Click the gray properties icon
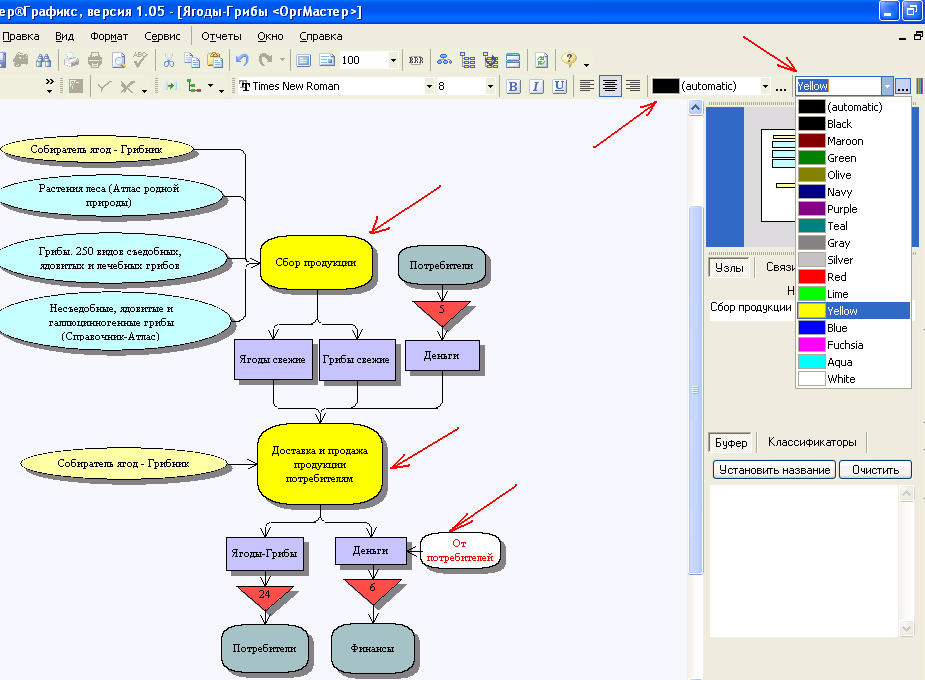 [x=76, y=86]
